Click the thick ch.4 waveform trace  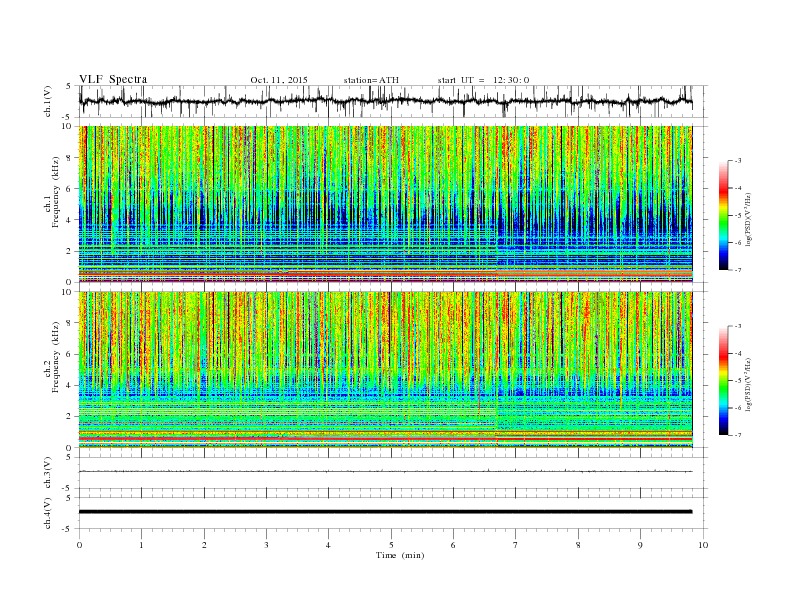coord(386,512)
